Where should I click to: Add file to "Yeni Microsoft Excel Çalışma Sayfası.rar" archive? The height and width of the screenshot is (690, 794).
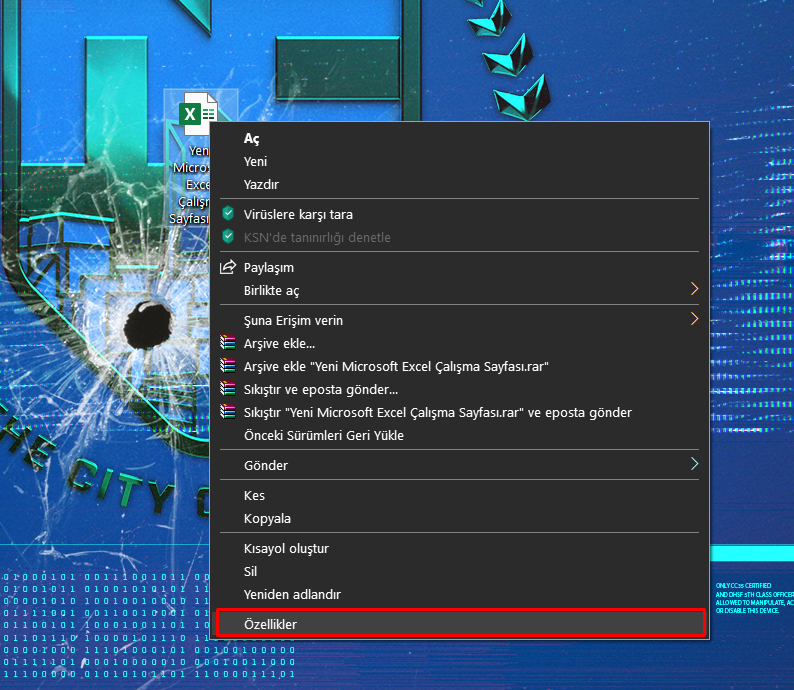[396, 366]
